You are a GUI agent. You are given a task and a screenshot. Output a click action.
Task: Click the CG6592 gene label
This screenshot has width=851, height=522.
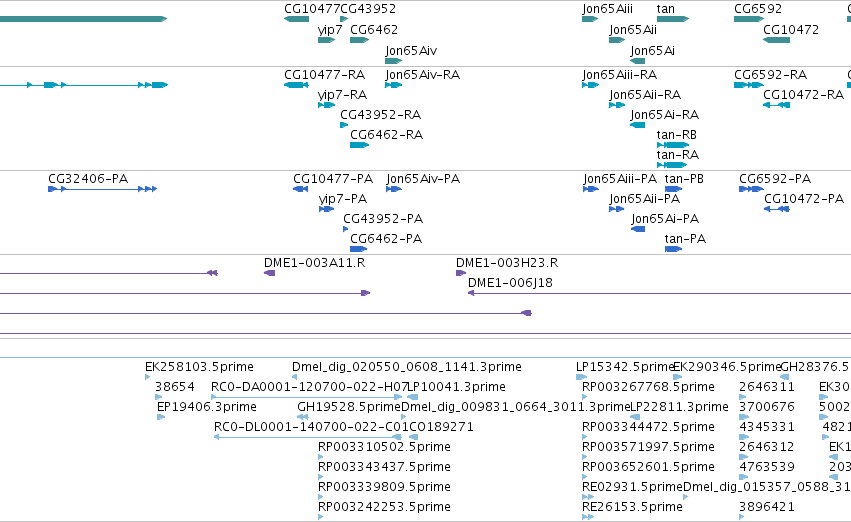[758, 9]
